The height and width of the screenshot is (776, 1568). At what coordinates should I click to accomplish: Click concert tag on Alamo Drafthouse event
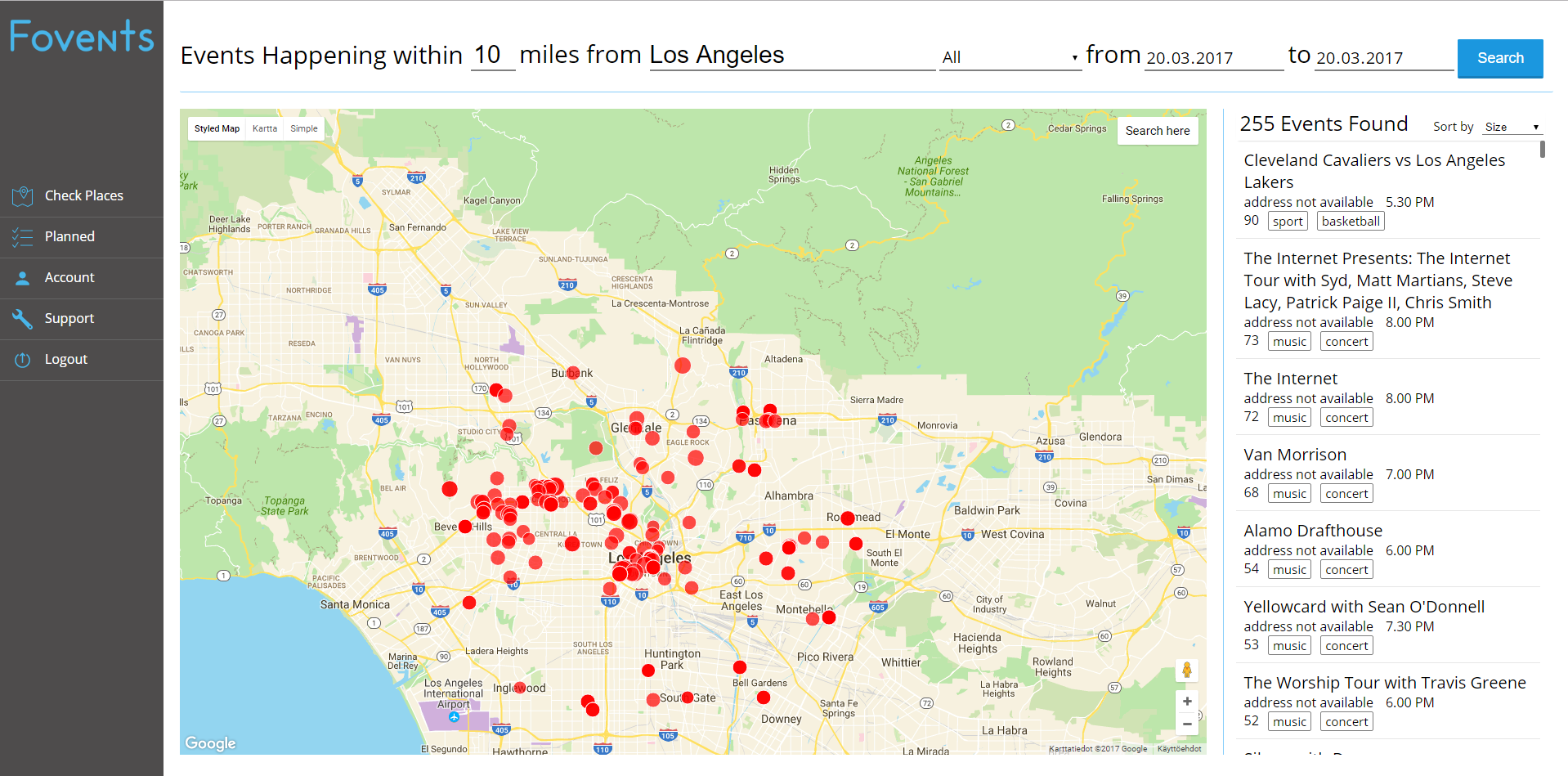[1346, 569]
